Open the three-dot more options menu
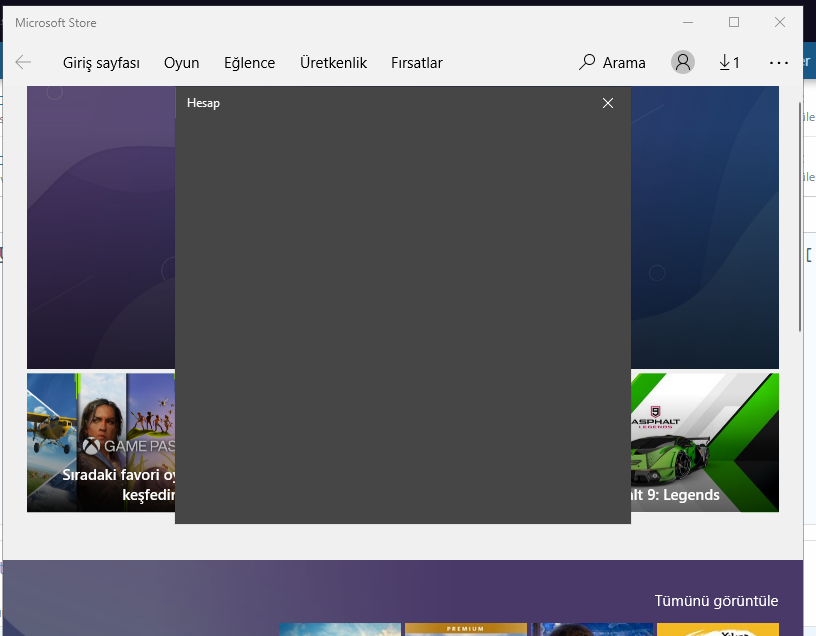 click(x=779, y=63)
